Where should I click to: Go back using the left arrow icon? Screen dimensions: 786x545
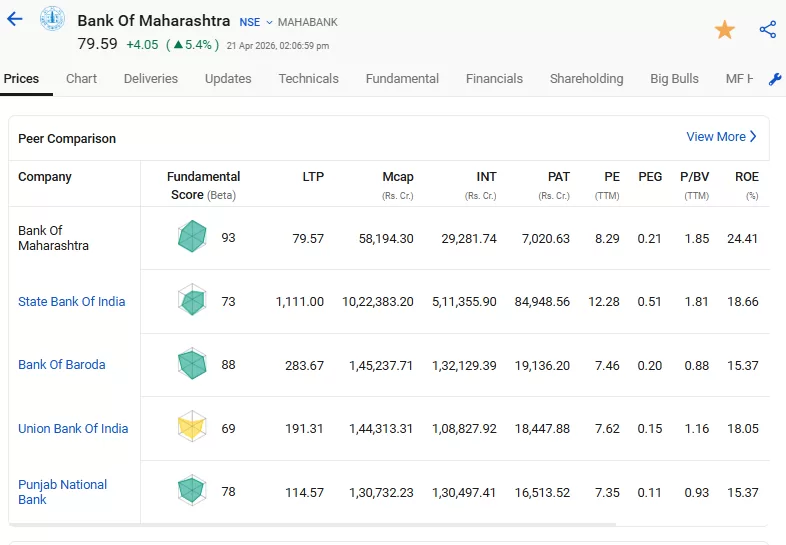coord(15,19)
